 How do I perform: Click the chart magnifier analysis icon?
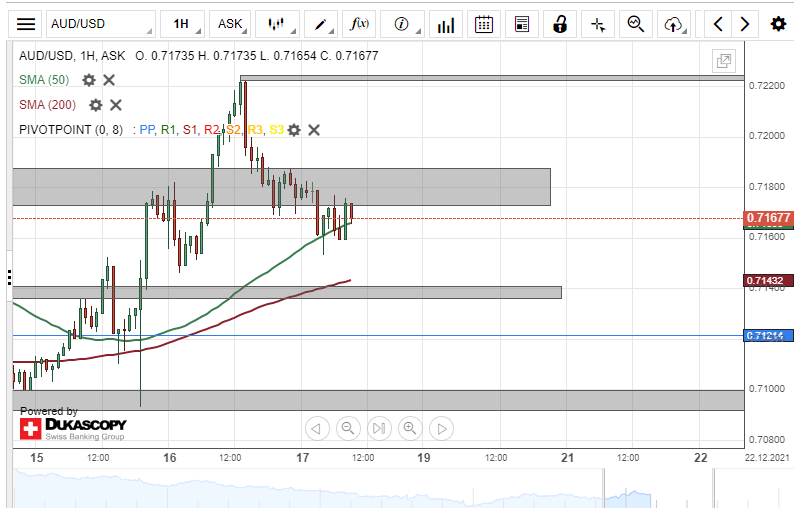pyautogui.click(x=636, y=24)
